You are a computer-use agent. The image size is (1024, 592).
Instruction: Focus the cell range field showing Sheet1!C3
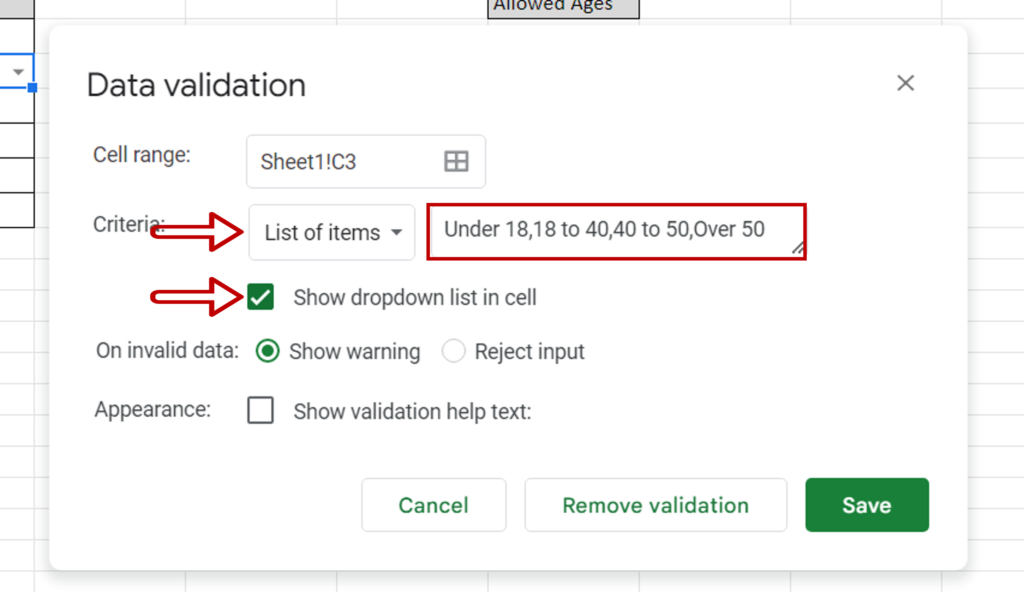point(330,161)
